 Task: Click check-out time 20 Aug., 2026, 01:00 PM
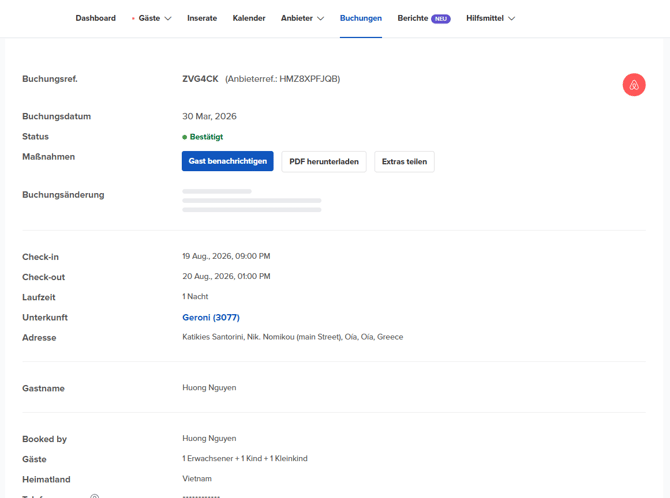click(x=226, y=276)
